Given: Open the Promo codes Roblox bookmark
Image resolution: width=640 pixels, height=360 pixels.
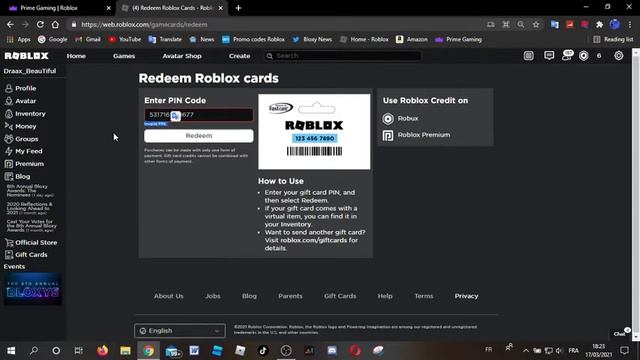Looking at the screenshot, I should coord(253,40).
